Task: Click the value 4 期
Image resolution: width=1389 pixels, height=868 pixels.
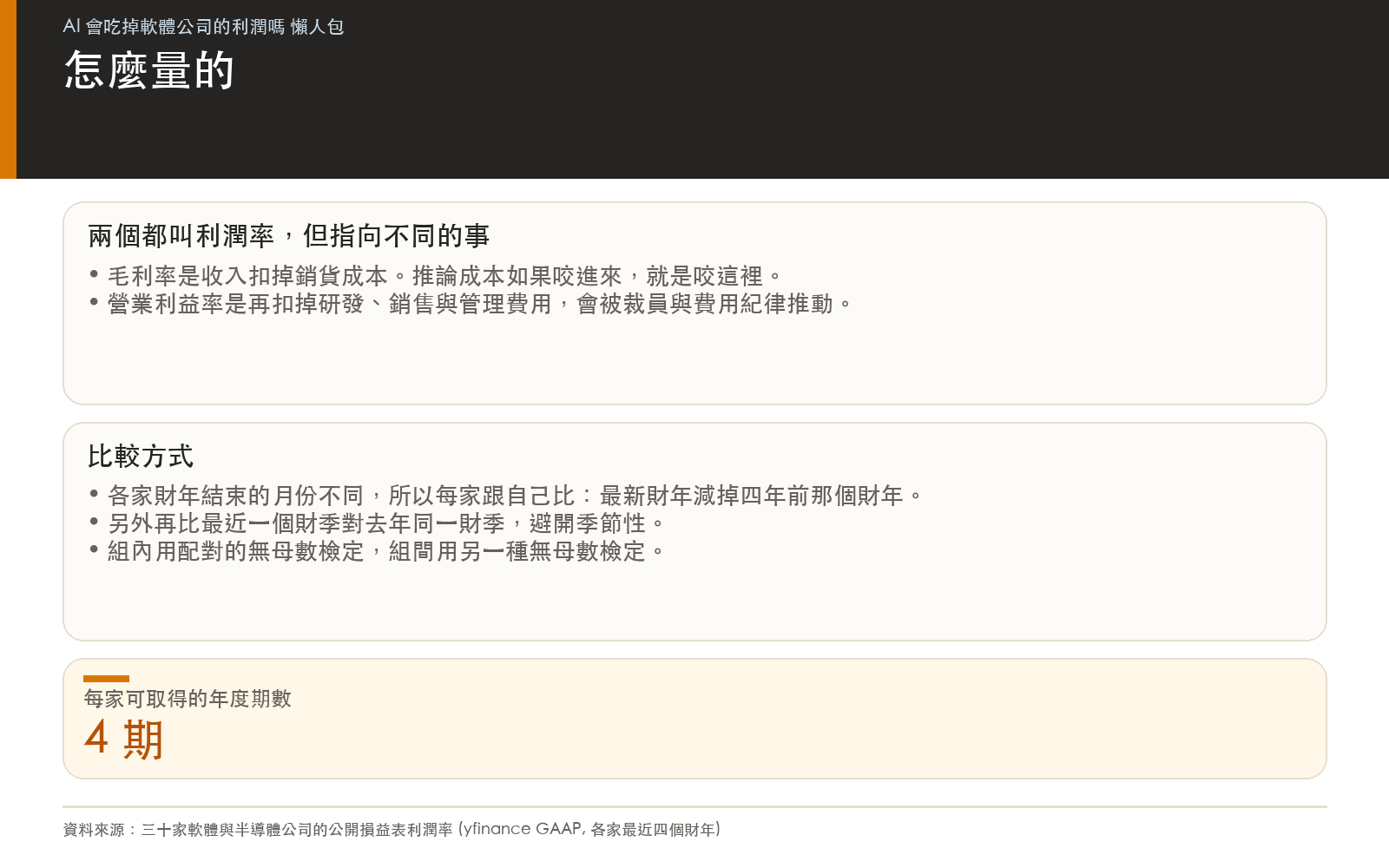Action: 123,740
